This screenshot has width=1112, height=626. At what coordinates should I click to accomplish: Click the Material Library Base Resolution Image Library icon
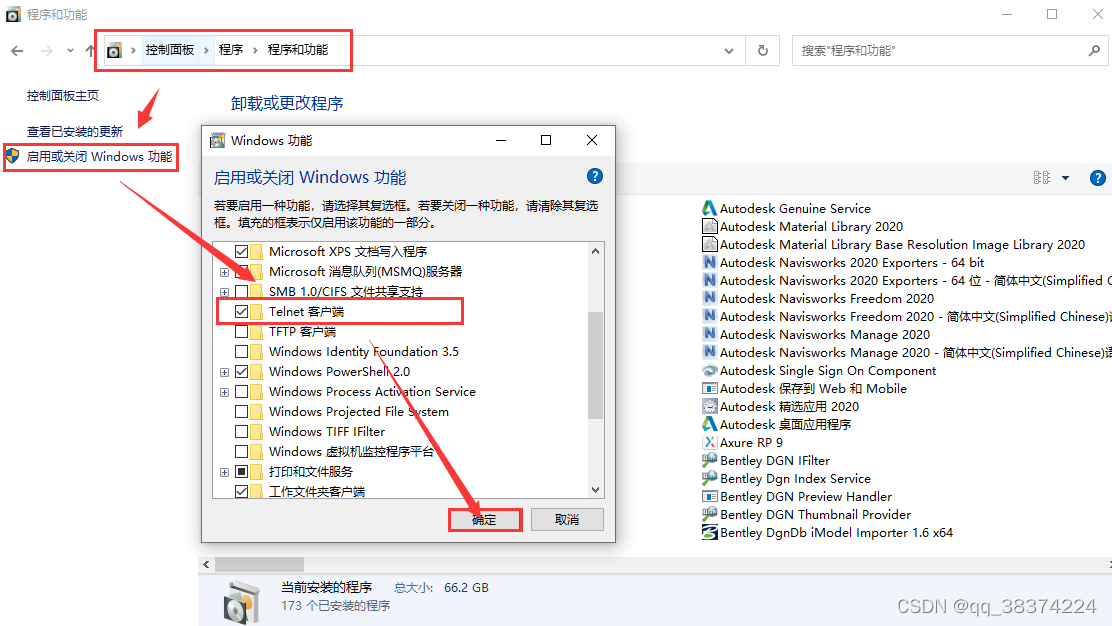pos(709,244)
